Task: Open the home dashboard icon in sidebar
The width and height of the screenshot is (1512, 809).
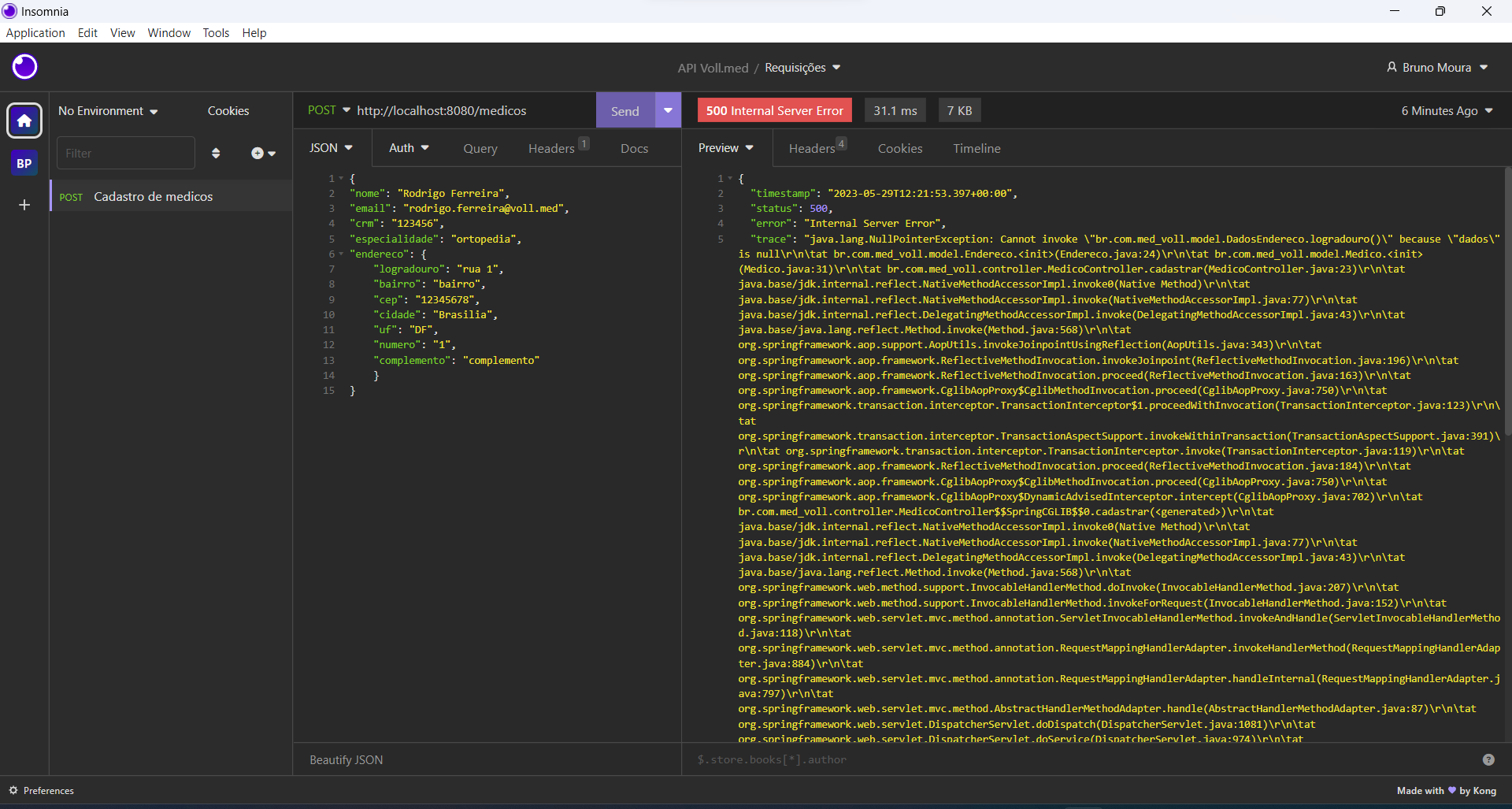Action: click(x=24, y=121)
